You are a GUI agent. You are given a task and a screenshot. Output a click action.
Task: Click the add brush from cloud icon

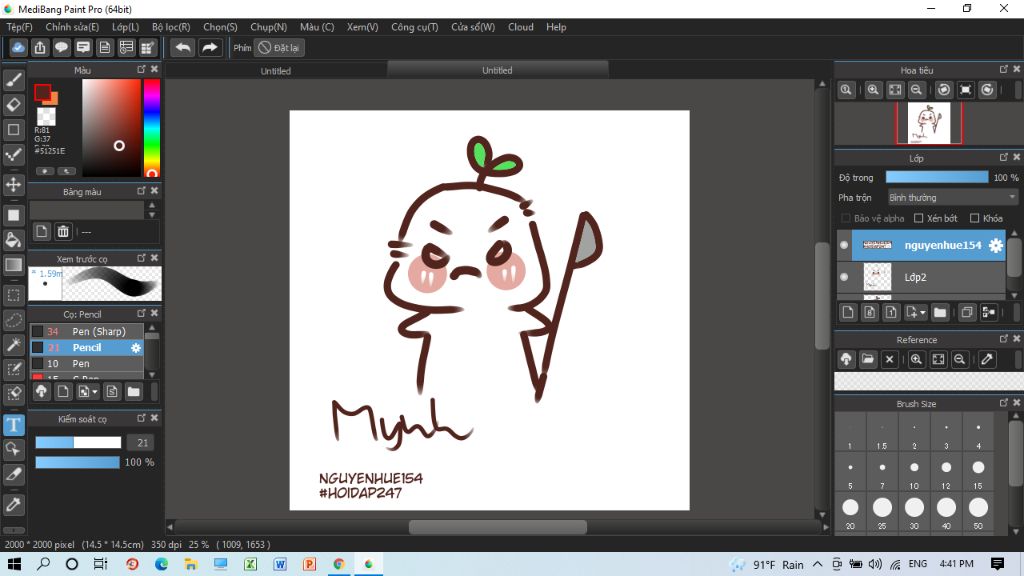pos(41,391)
